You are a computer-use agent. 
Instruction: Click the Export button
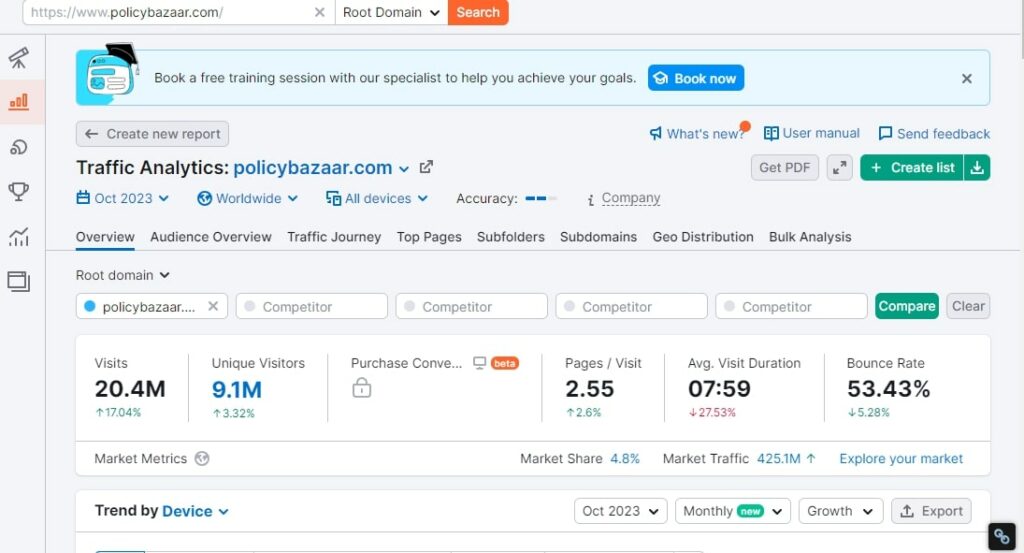[931, 511]
